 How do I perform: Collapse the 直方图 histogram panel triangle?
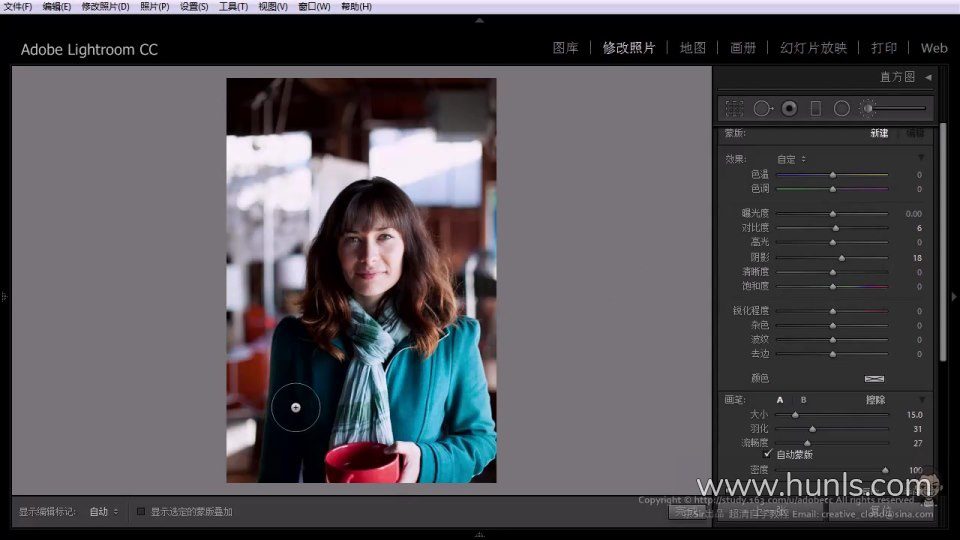tap(929, 77)
